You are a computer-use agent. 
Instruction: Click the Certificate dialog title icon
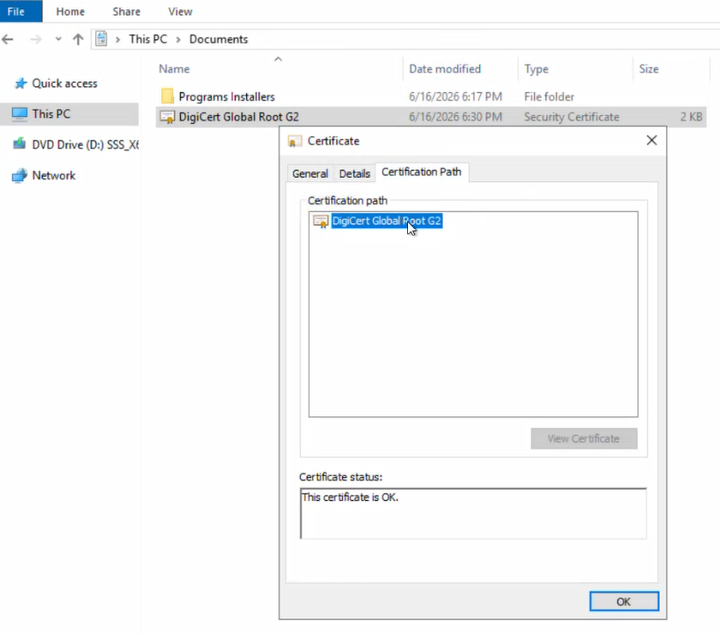(x=294, y=141)
